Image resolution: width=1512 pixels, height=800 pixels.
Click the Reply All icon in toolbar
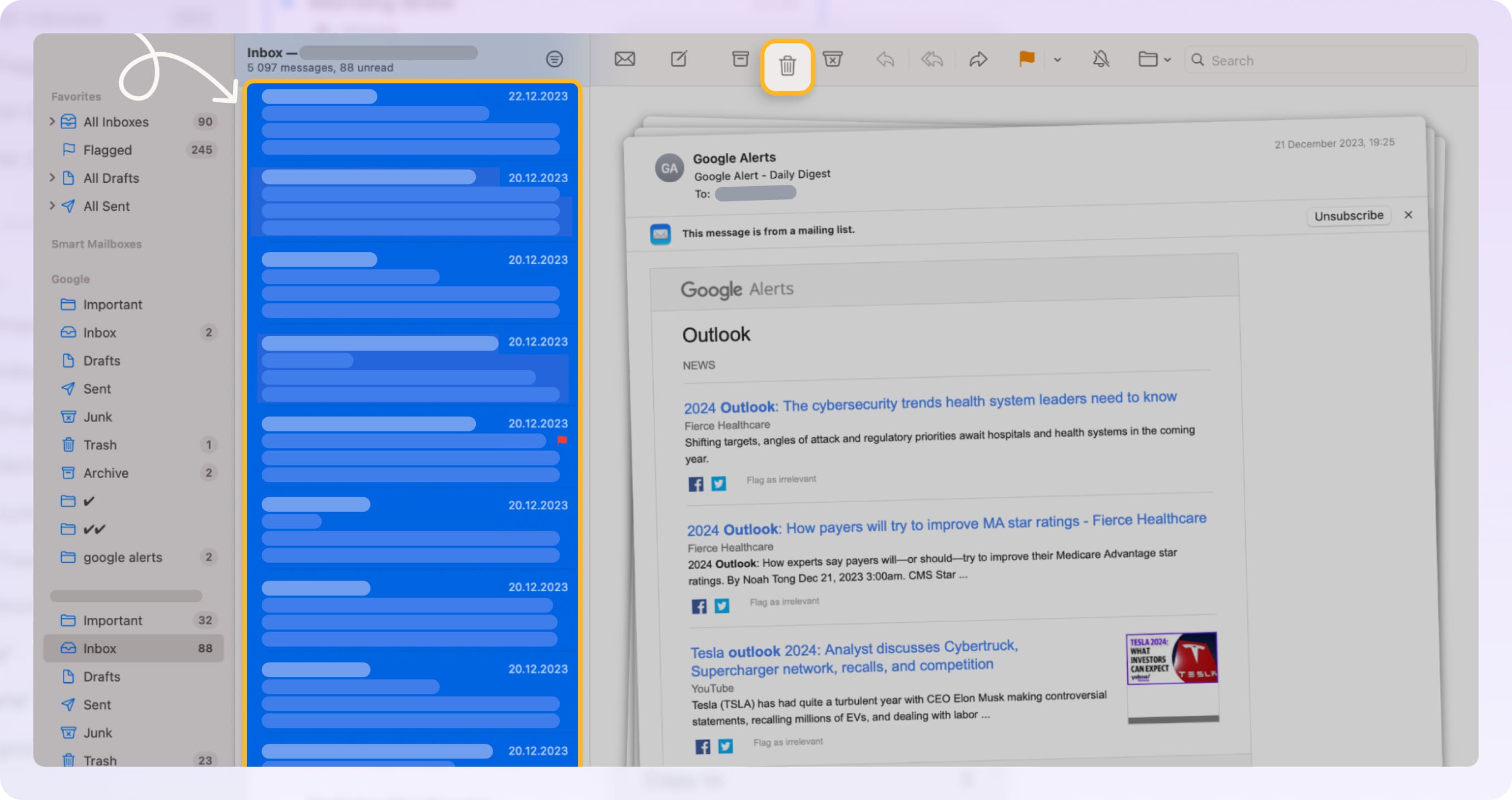[931, 60]
